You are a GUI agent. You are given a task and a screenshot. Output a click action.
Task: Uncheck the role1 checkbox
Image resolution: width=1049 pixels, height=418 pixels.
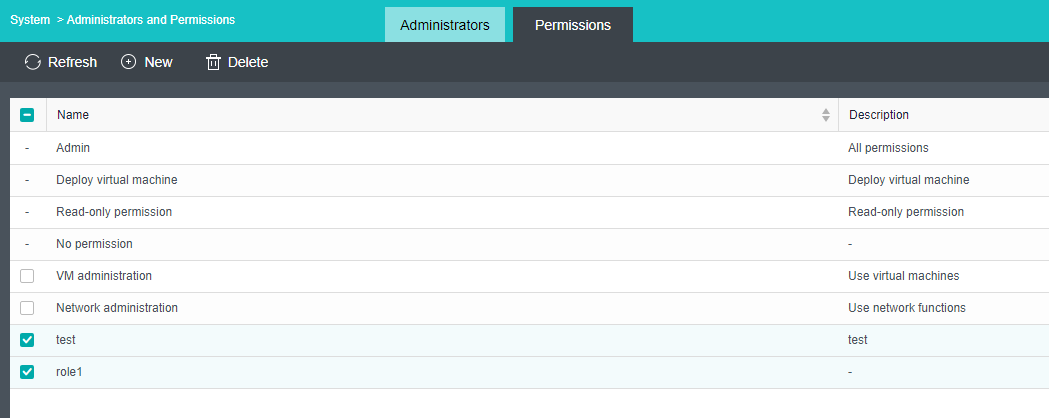tap(27, 372)
